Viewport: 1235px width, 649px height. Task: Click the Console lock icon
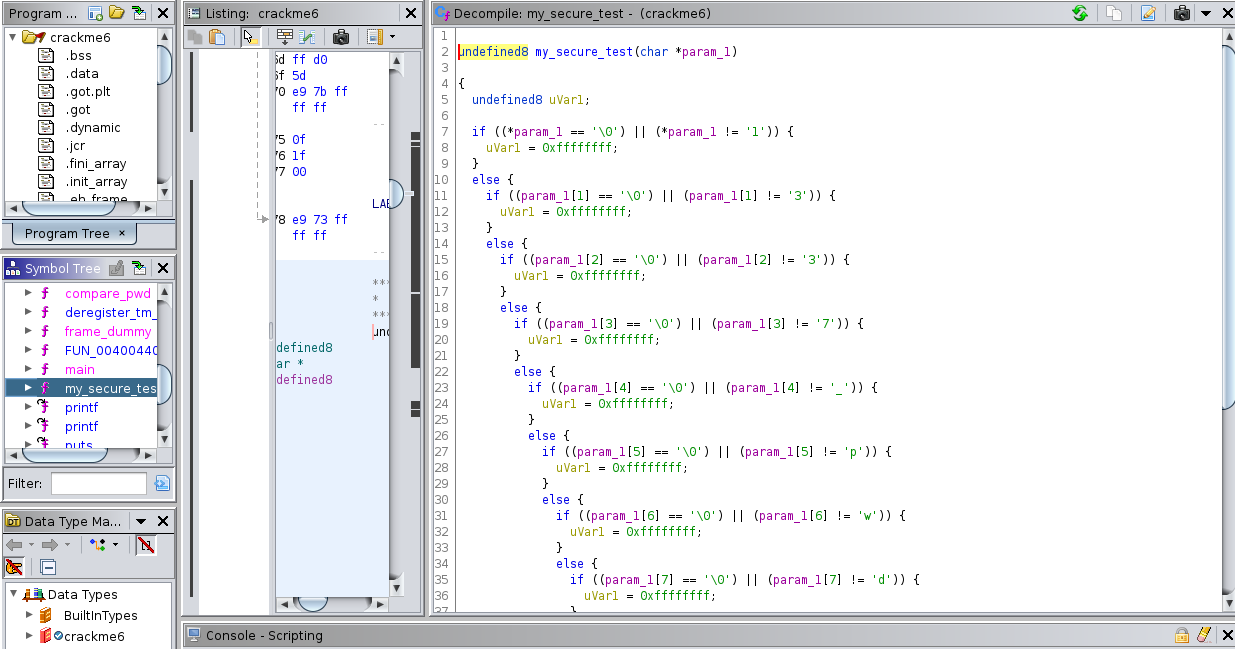(x=1182, y=635)
